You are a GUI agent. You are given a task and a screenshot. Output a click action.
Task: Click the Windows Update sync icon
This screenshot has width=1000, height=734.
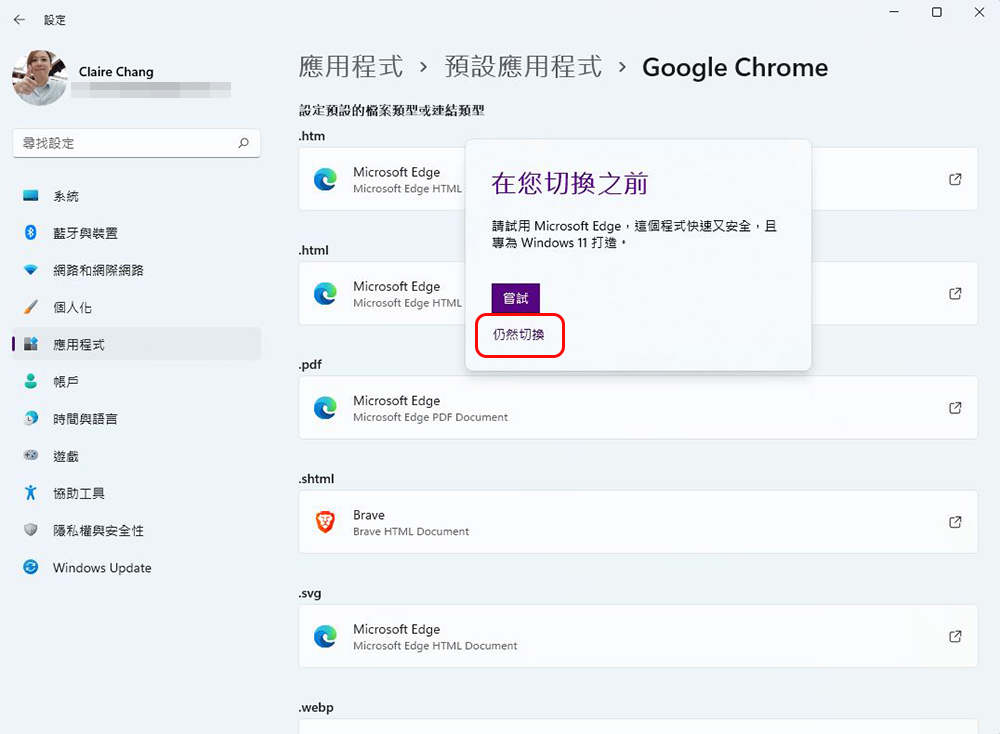point(31,566)
